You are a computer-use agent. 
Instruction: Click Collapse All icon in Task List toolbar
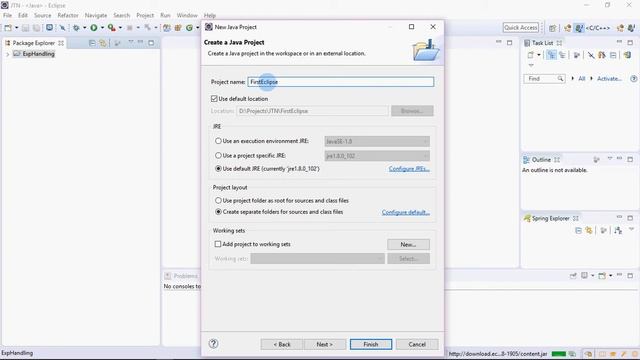[x=613, y=55]
